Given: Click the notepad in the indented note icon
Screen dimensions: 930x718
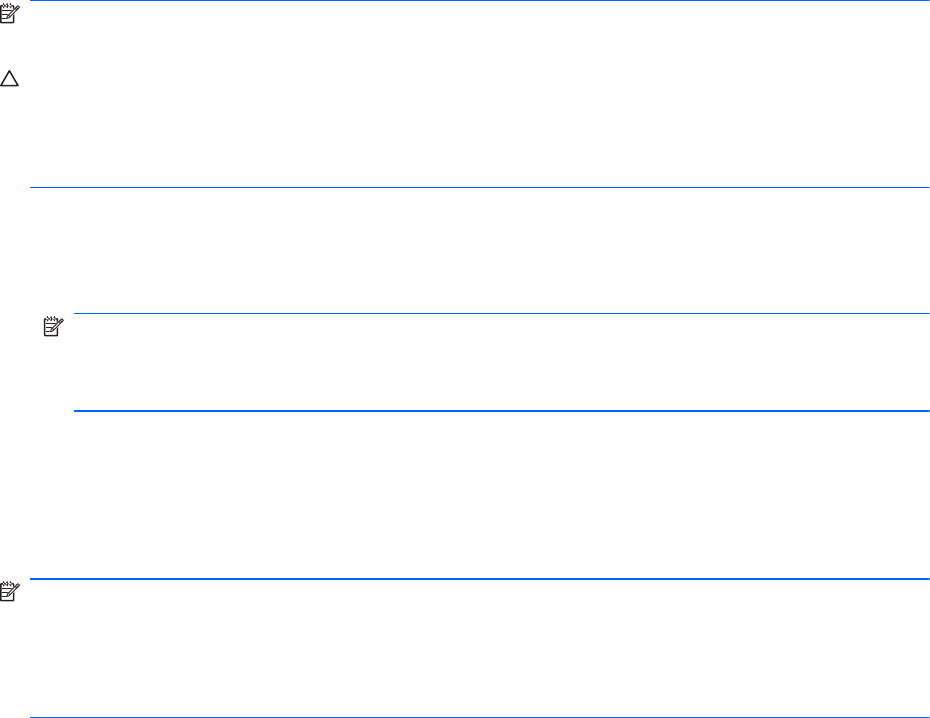Looking at the screenshot, I should click(x=50, y=328).
